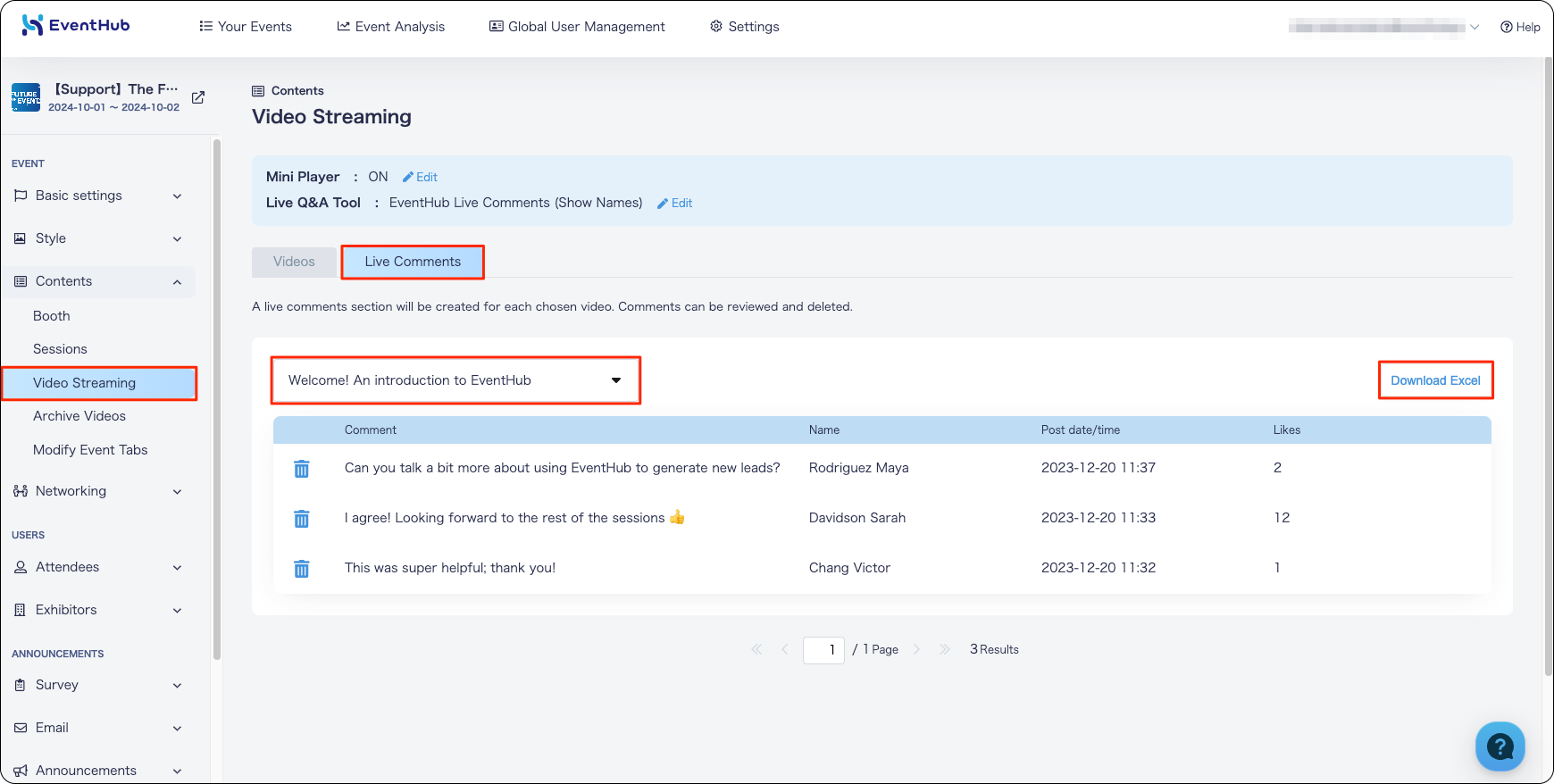This screenshot has width=1554, height=784.
Task: Click the date 2023-12-20 11:33
Action: tap(1099, 518)
